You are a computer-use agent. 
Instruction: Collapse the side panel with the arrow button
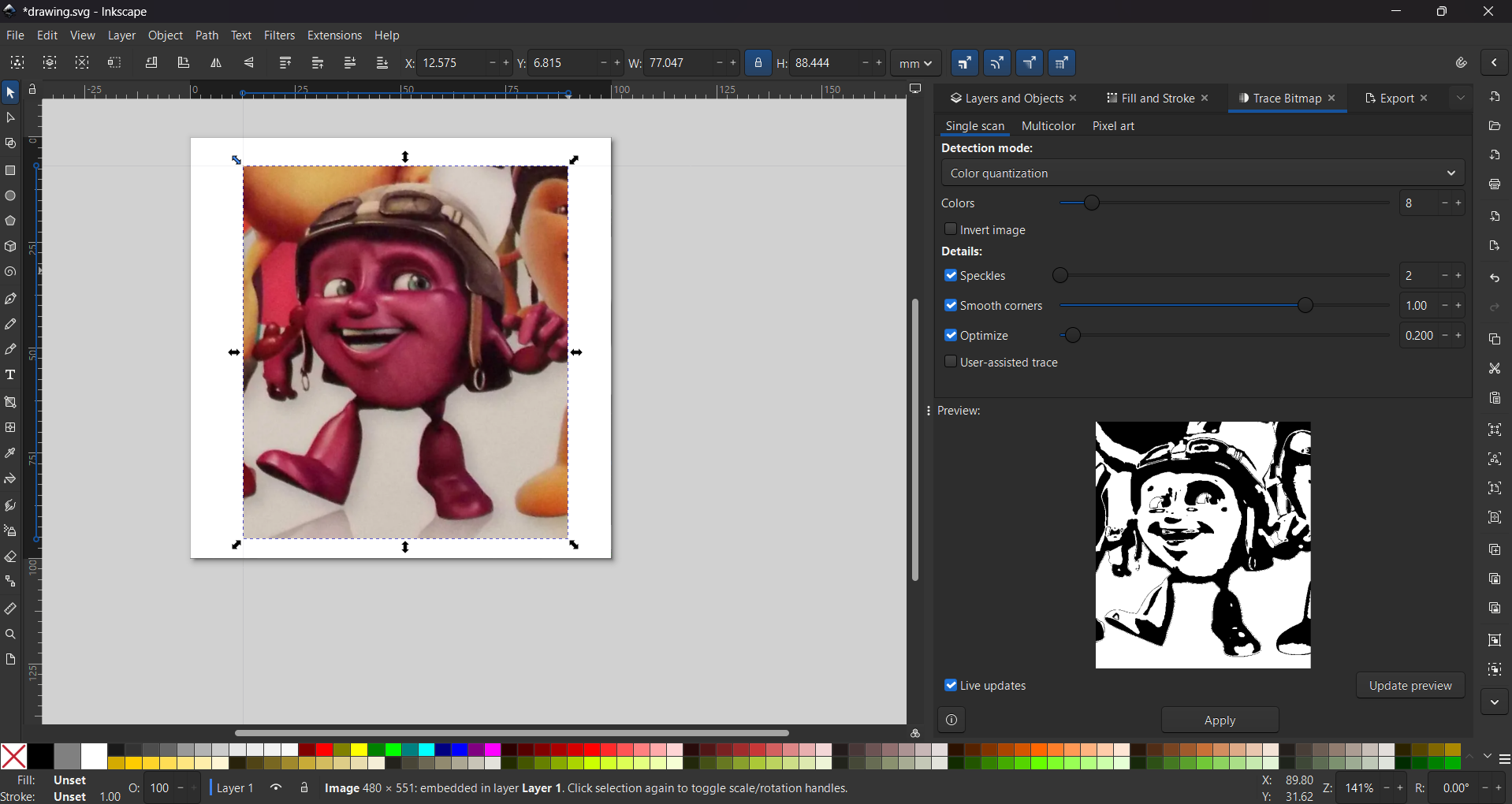(1495, 63)
